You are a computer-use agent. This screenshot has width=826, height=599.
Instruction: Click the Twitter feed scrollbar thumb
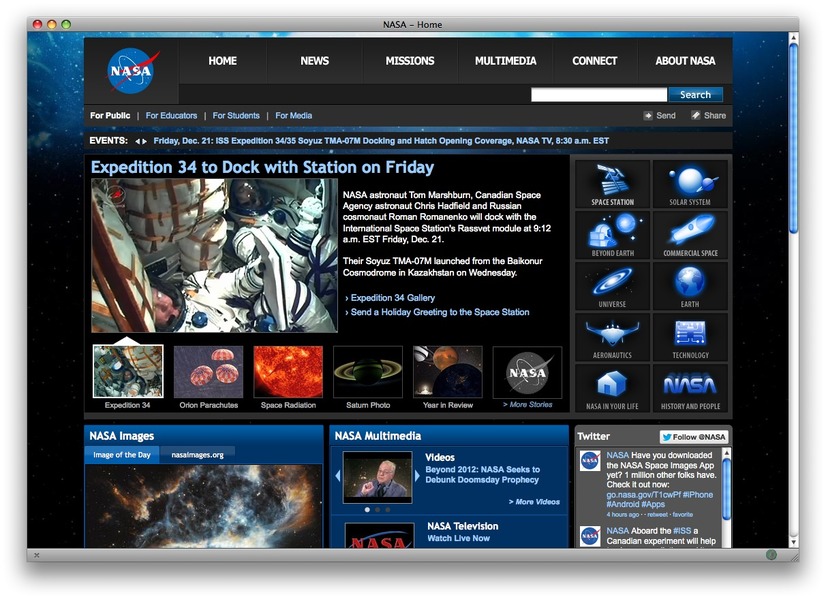point(726,488)
